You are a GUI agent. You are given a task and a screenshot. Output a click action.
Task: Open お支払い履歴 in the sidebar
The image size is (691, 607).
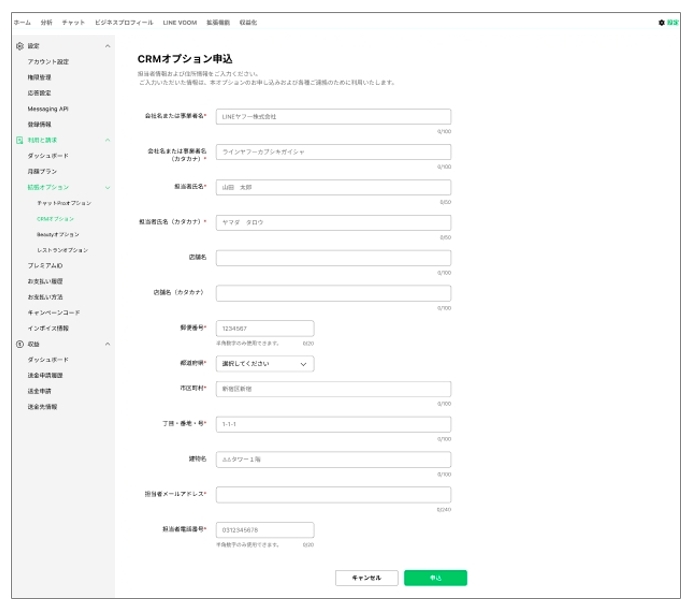(45, 281)
